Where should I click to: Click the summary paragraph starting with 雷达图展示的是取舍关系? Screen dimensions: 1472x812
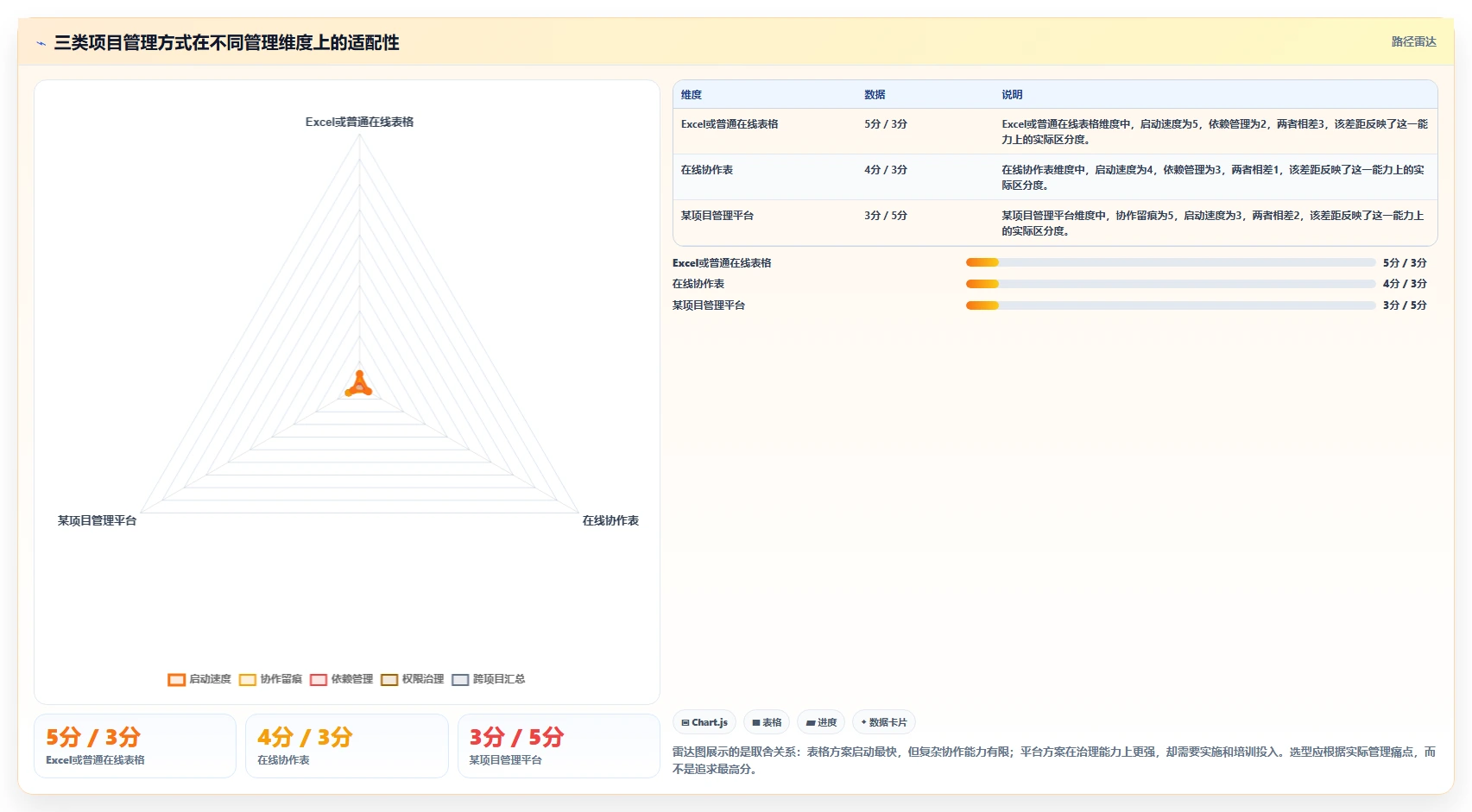click(1054, 760)
